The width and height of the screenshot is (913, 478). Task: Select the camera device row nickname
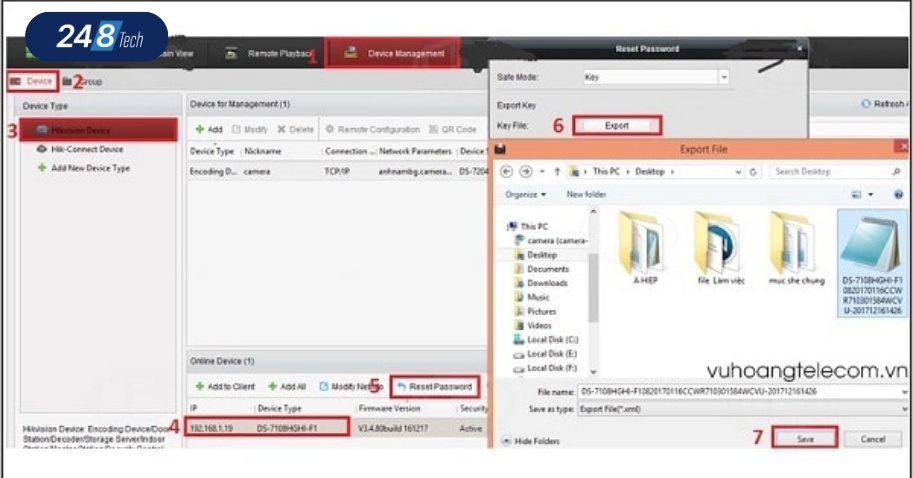257,172
